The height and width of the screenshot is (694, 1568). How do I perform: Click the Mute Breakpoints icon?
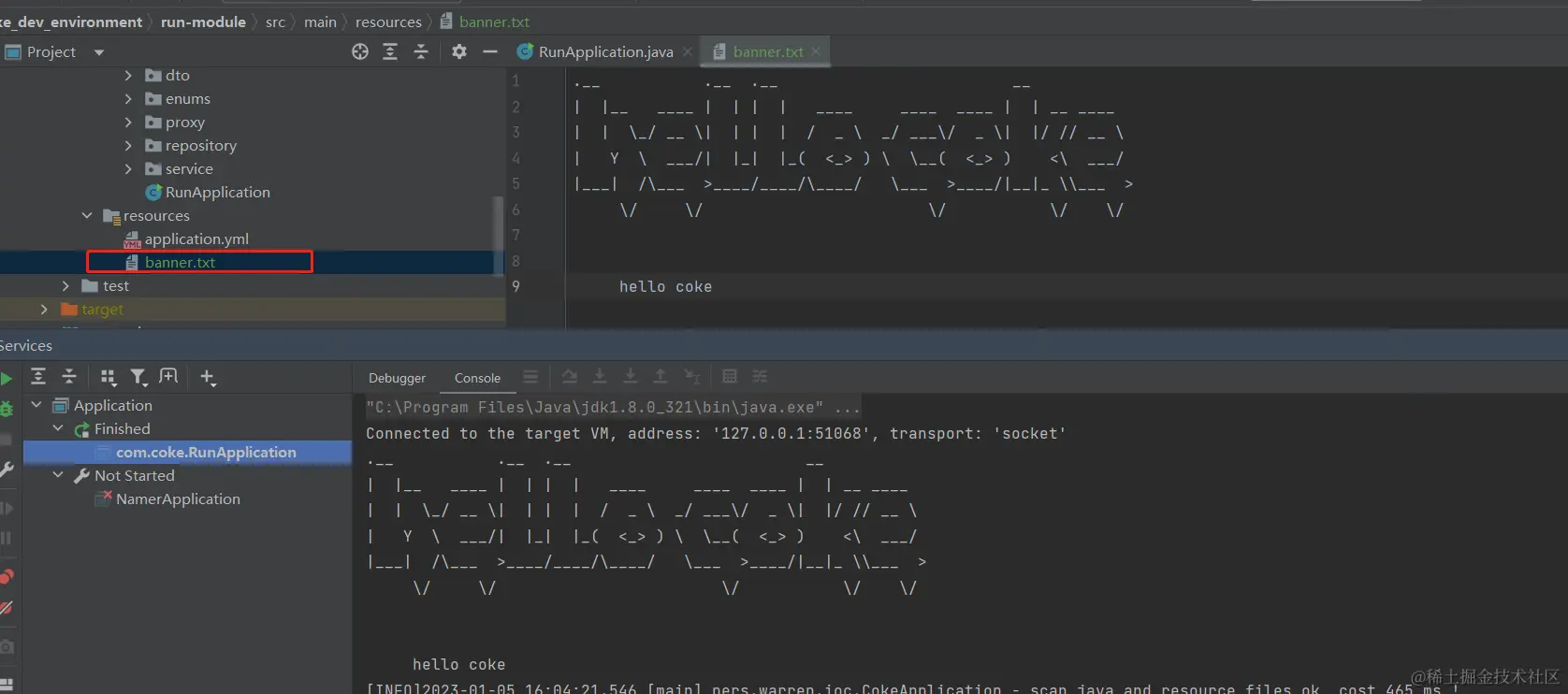(x=7, y=608)
